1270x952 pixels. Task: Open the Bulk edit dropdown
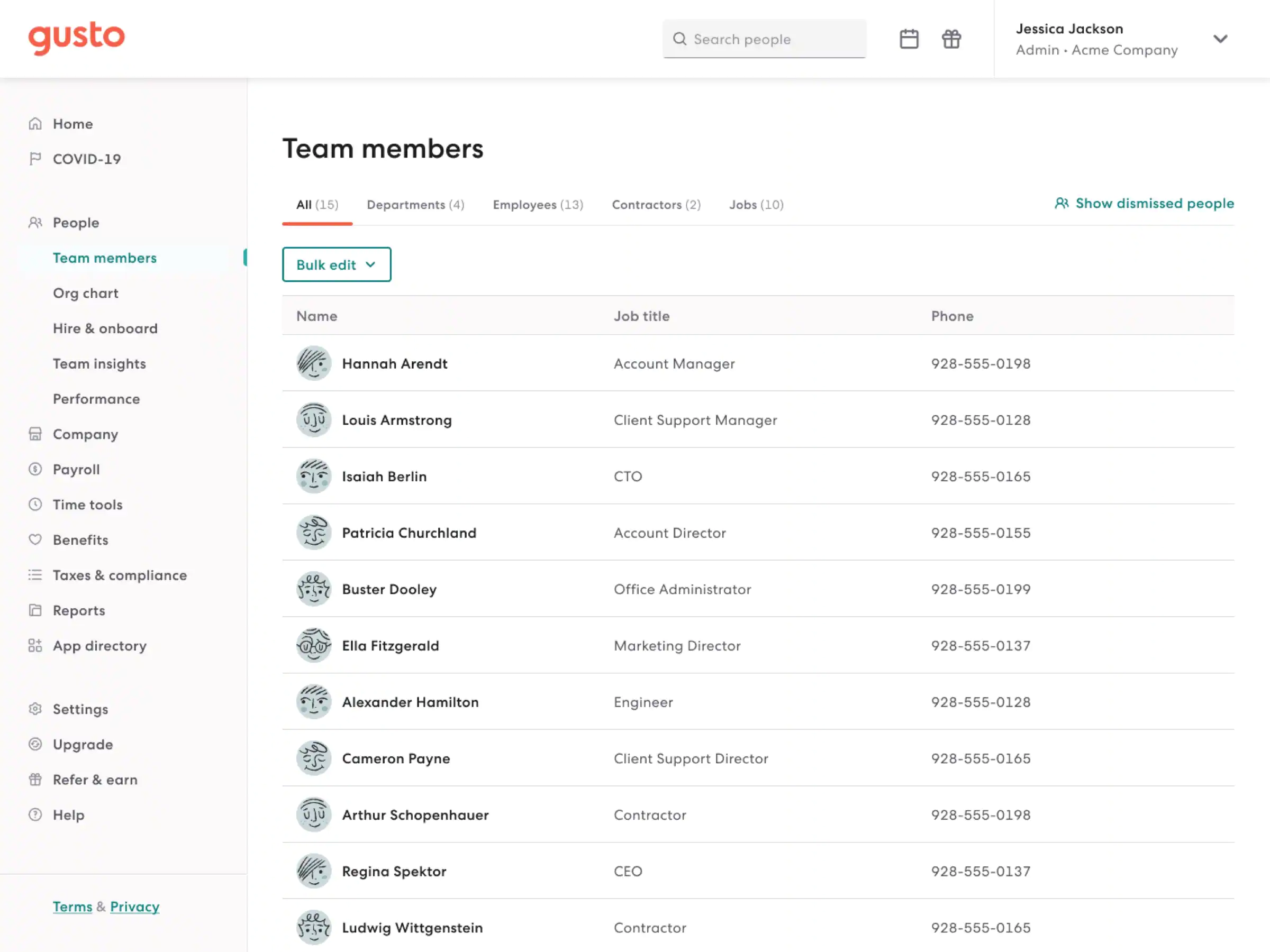pos(337,264)
